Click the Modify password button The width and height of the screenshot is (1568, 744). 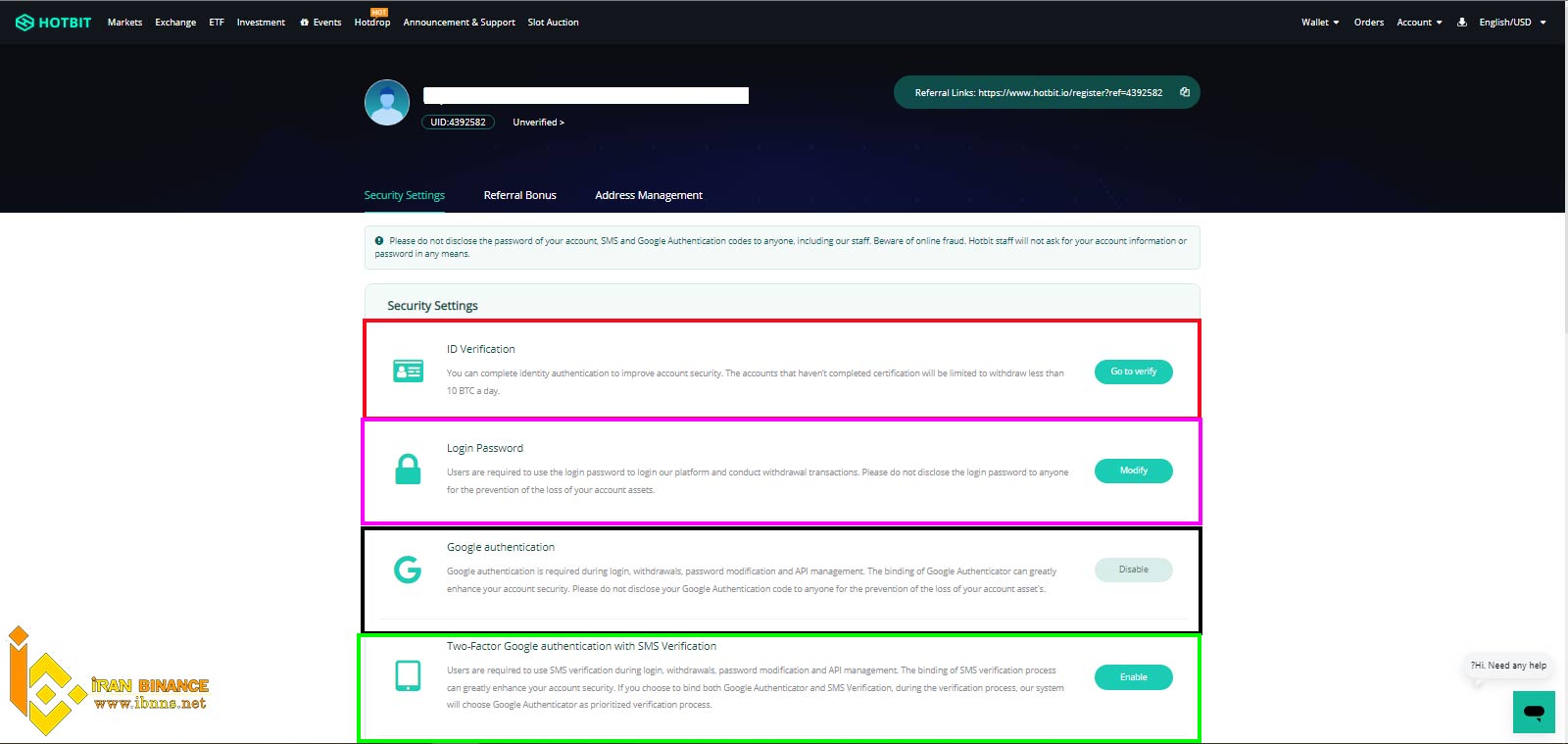pos(1133,471)
